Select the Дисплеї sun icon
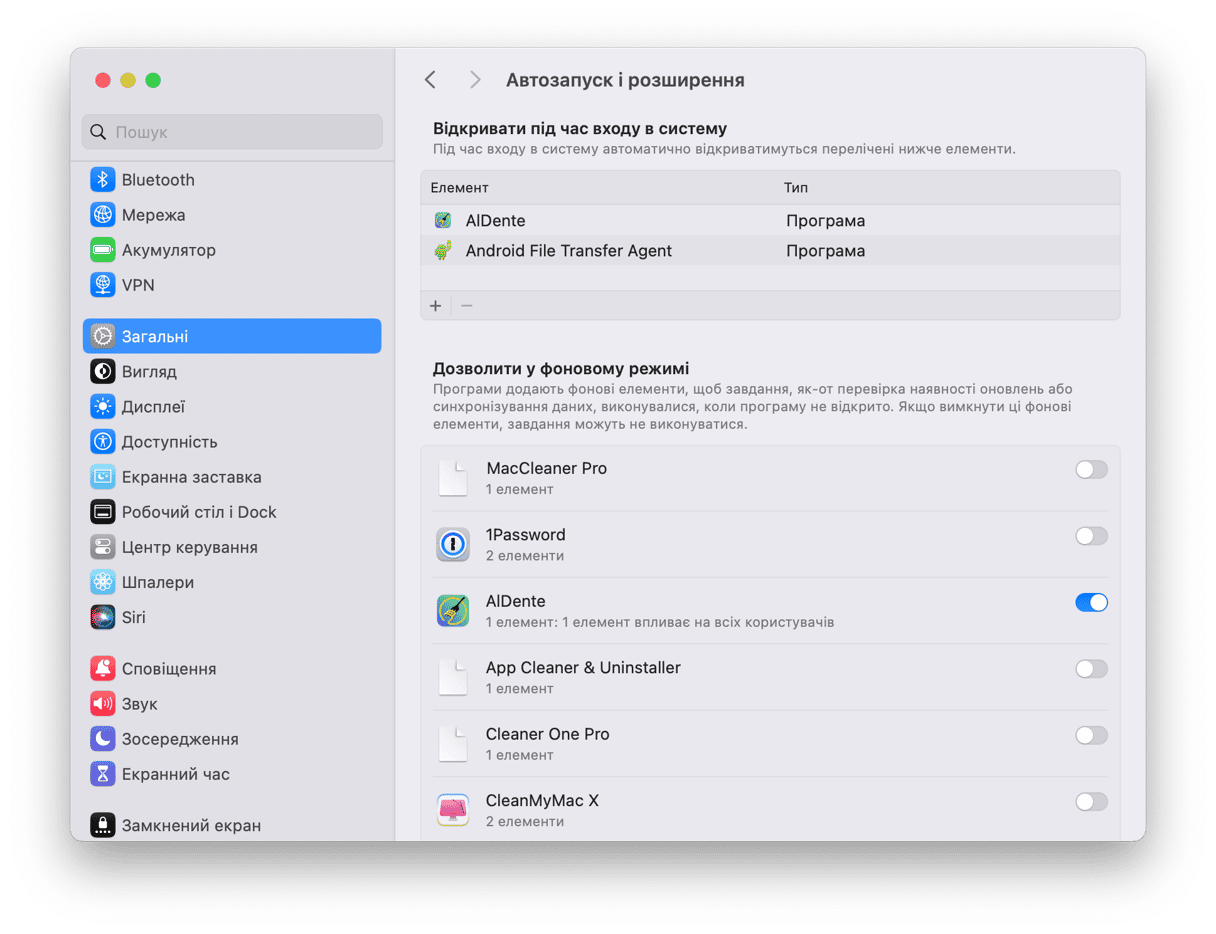 pos(103,407)
